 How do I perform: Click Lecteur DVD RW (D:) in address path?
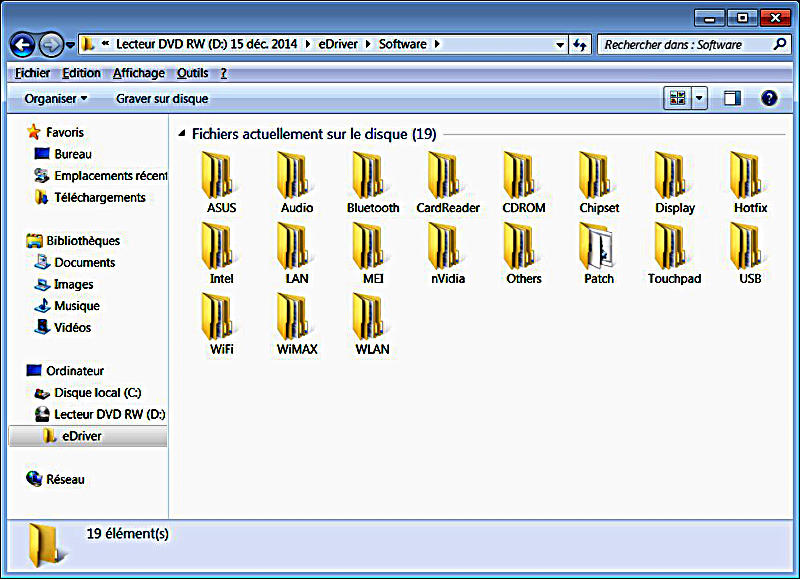[x=207, y=44]
